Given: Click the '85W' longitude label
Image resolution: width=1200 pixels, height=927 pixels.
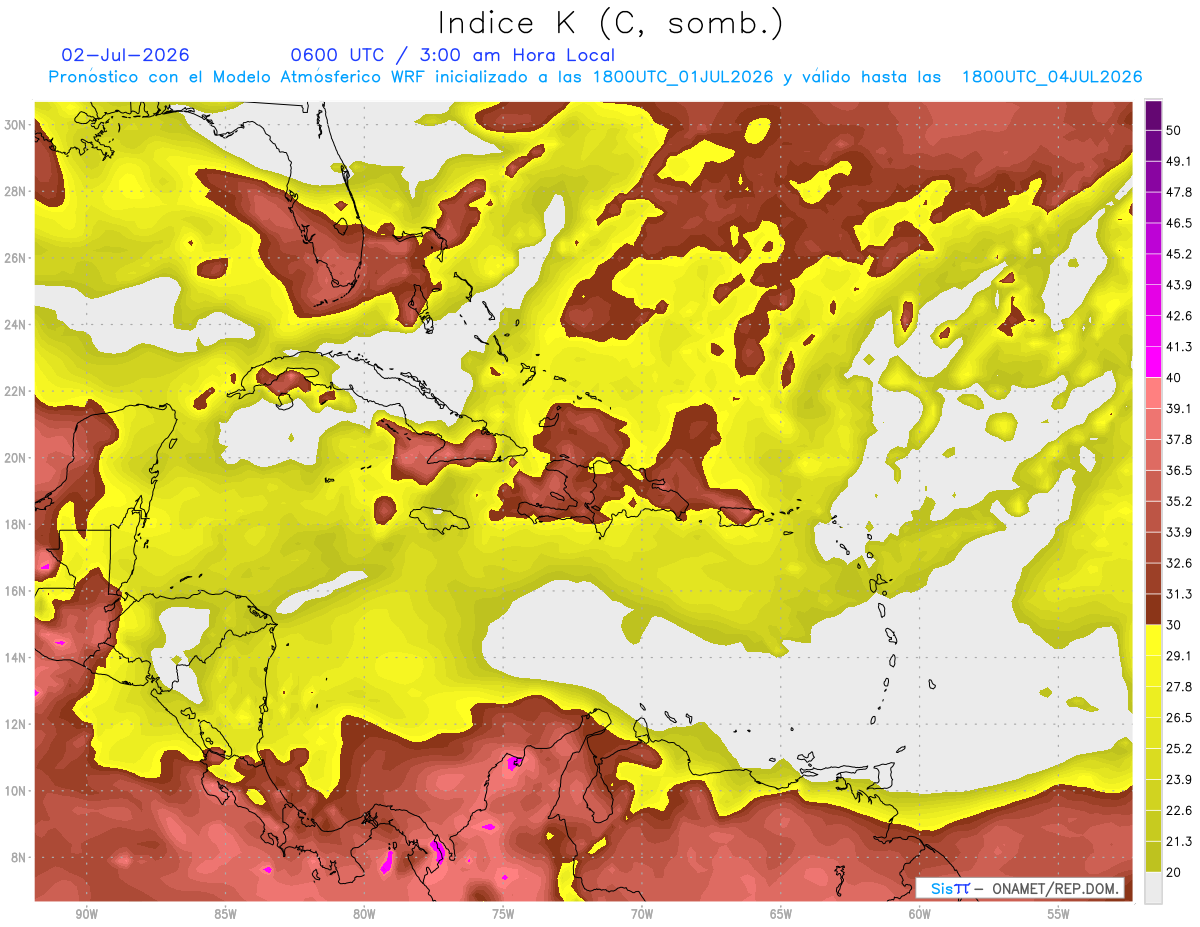Looking at the screenshot, I should [225, 914].
